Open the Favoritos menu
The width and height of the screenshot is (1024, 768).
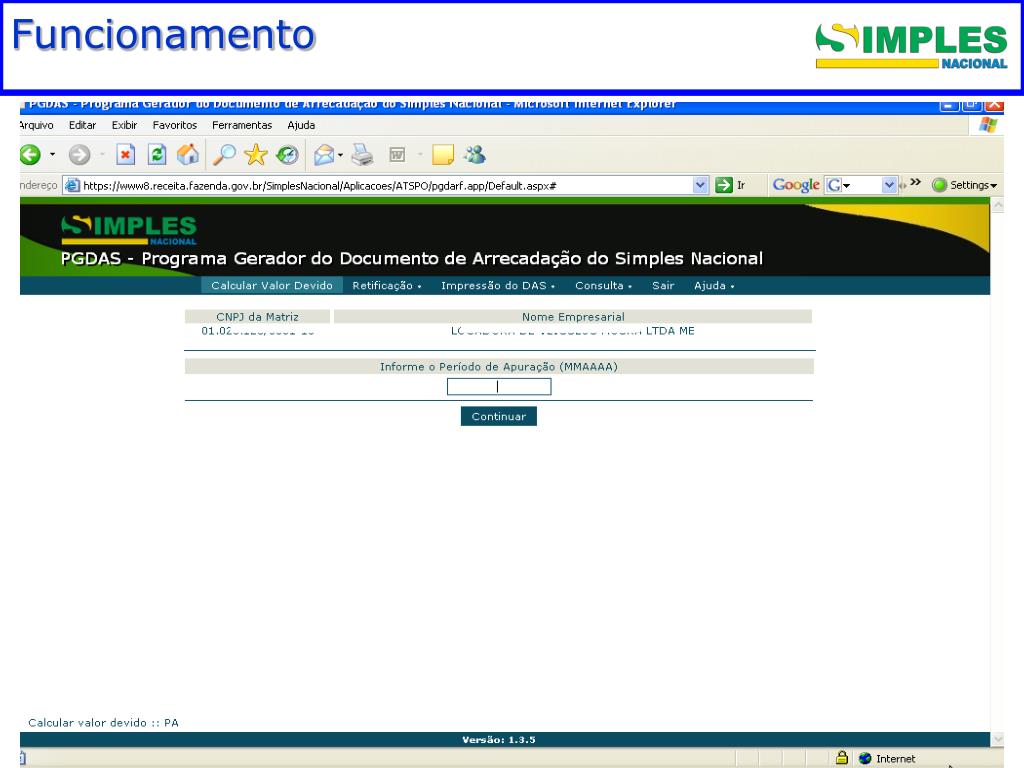tap(174, 125)
